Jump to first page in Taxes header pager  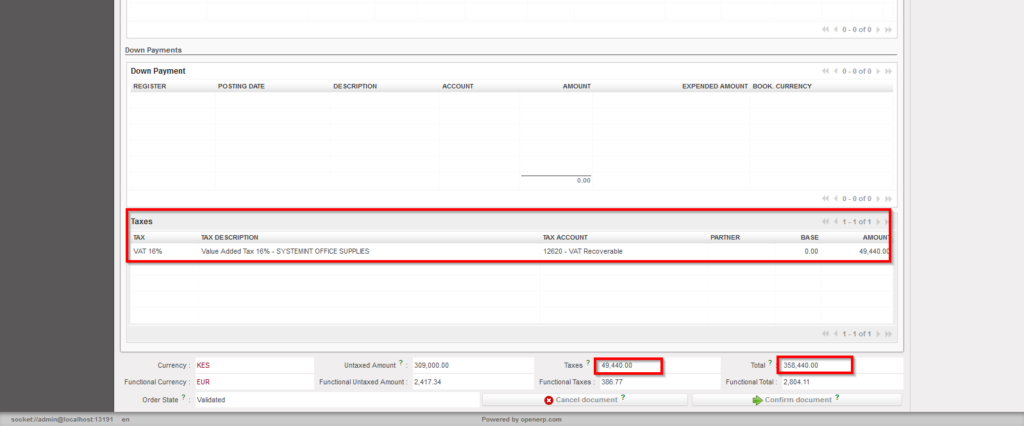point(825,221)
